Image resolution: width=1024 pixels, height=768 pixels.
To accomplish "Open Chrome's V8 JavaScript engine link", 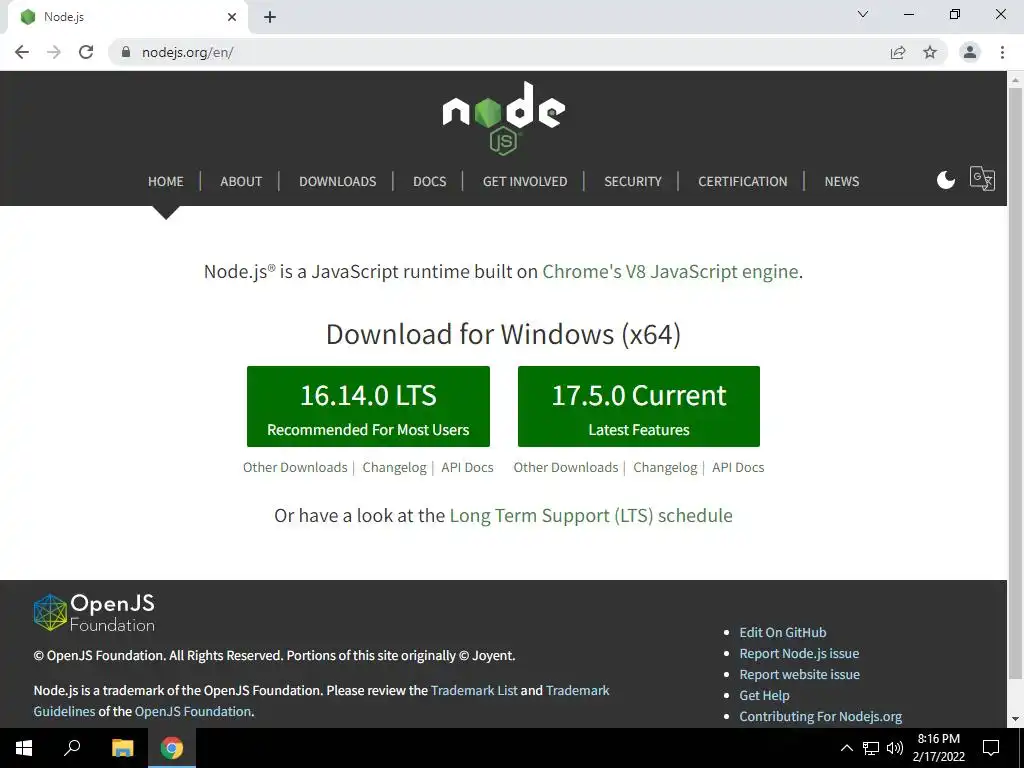I will coord(671,271).
